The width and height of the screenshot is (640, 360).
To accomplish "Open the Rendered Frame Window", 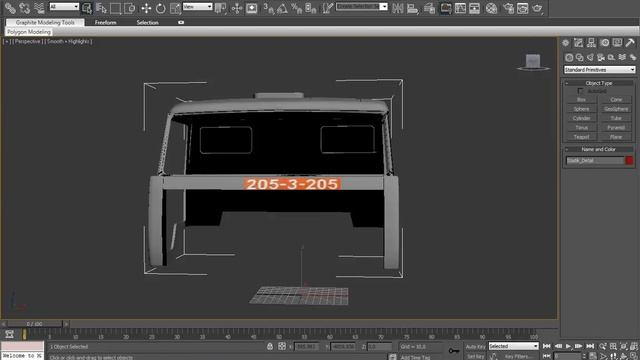I will click(x=522, y=8).
